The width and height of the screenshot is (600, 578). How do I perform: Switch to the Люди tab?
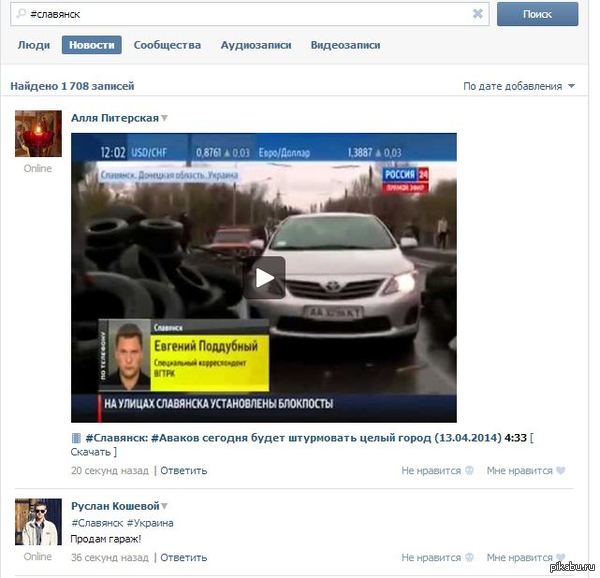pyautogui.click(x=34, y=45)
